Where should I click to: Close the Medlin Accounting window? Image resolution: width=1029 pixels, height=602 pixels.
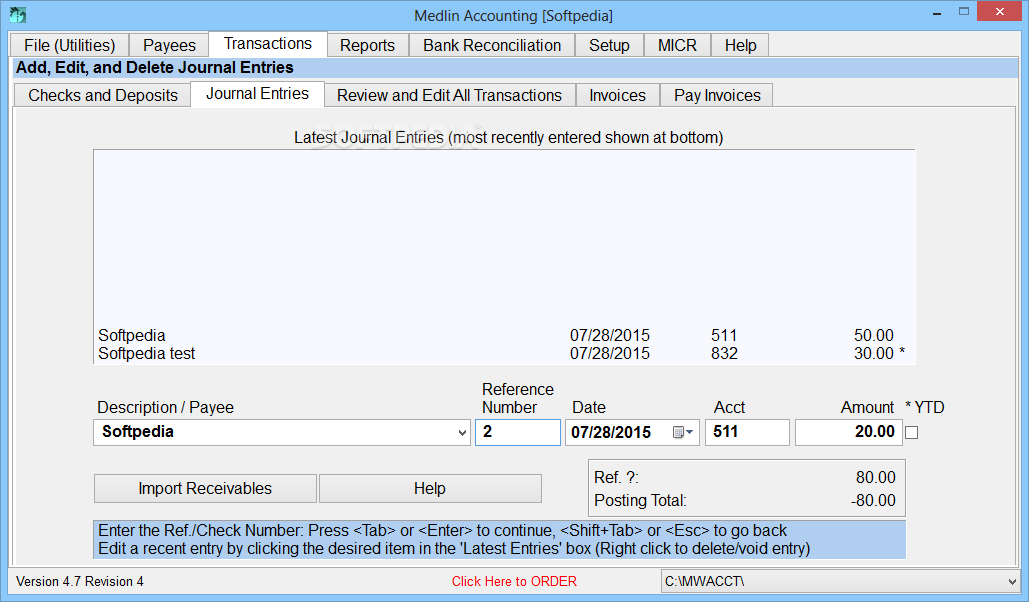(999, 12)
